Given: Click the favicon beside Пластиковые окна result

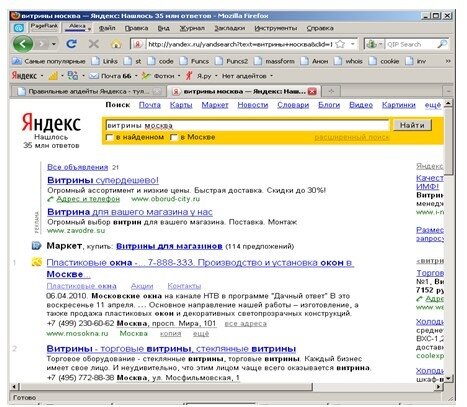Looking at the screenshot, I should (37, 262).
